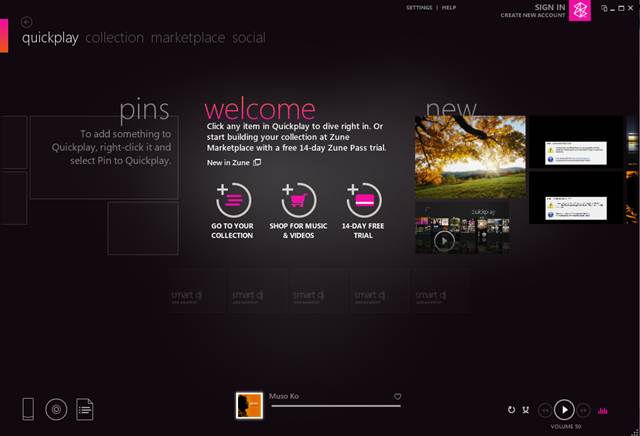Click the Go To Your Collection label
Screen dimensions: 640x436
(x=232, y=231)
